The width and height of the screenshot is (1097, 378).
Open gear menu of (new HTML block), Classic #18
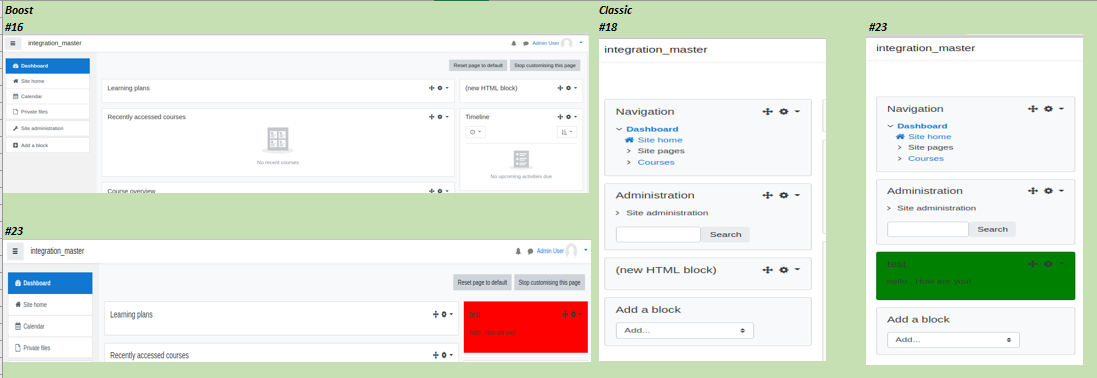click(789, 270)
